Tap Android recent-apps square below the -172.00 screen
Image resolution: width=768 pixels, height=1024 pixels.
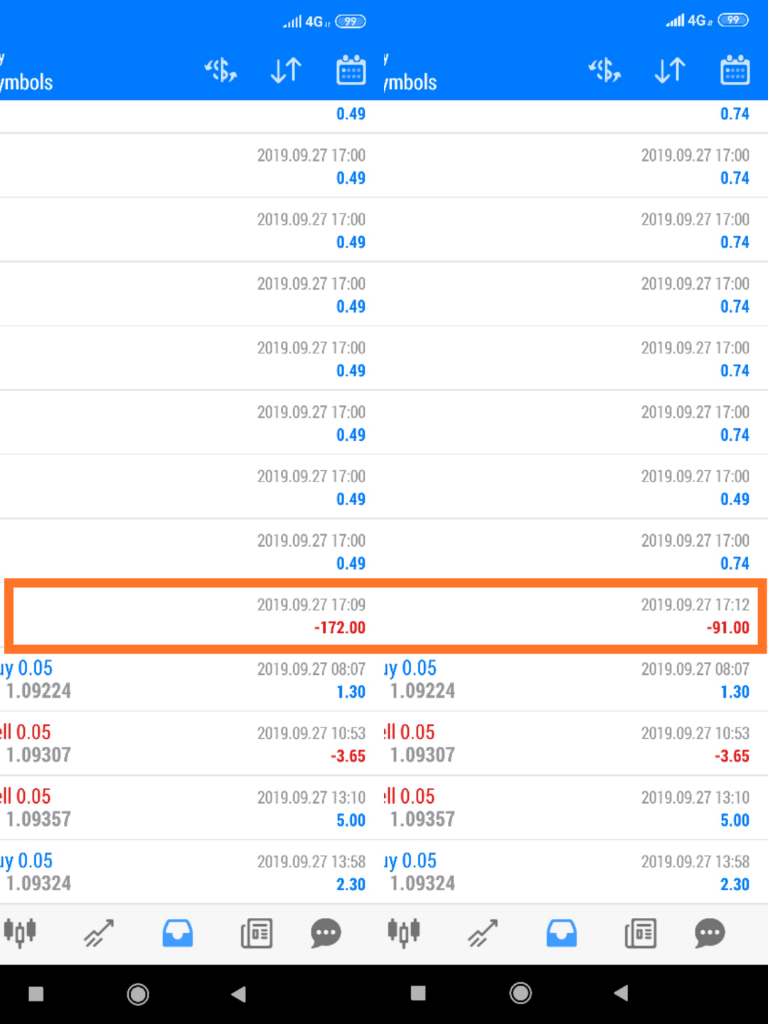click(x=36, y=994)
